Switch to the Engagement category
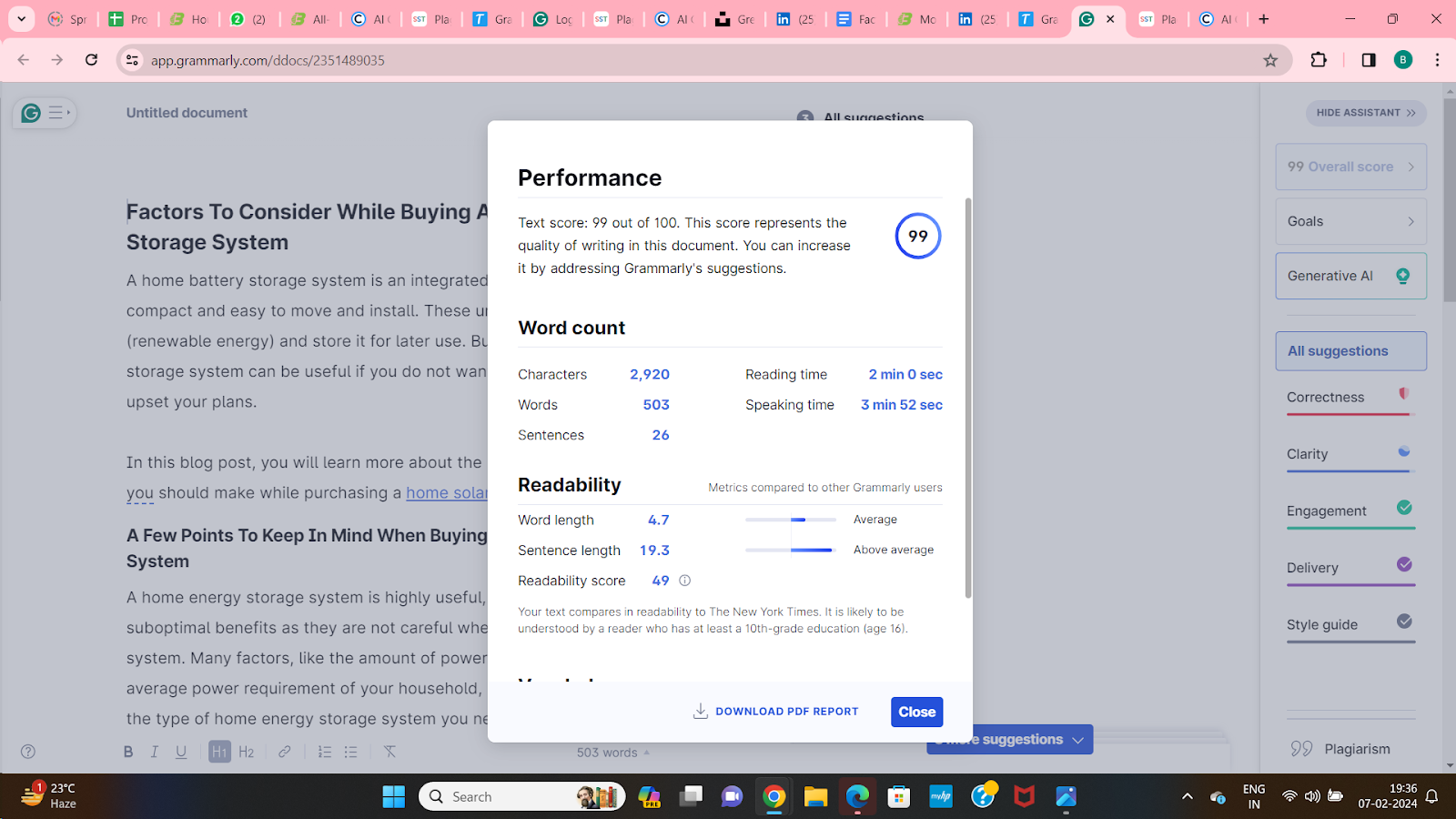1456x819 pixels. pos(1351,511)
